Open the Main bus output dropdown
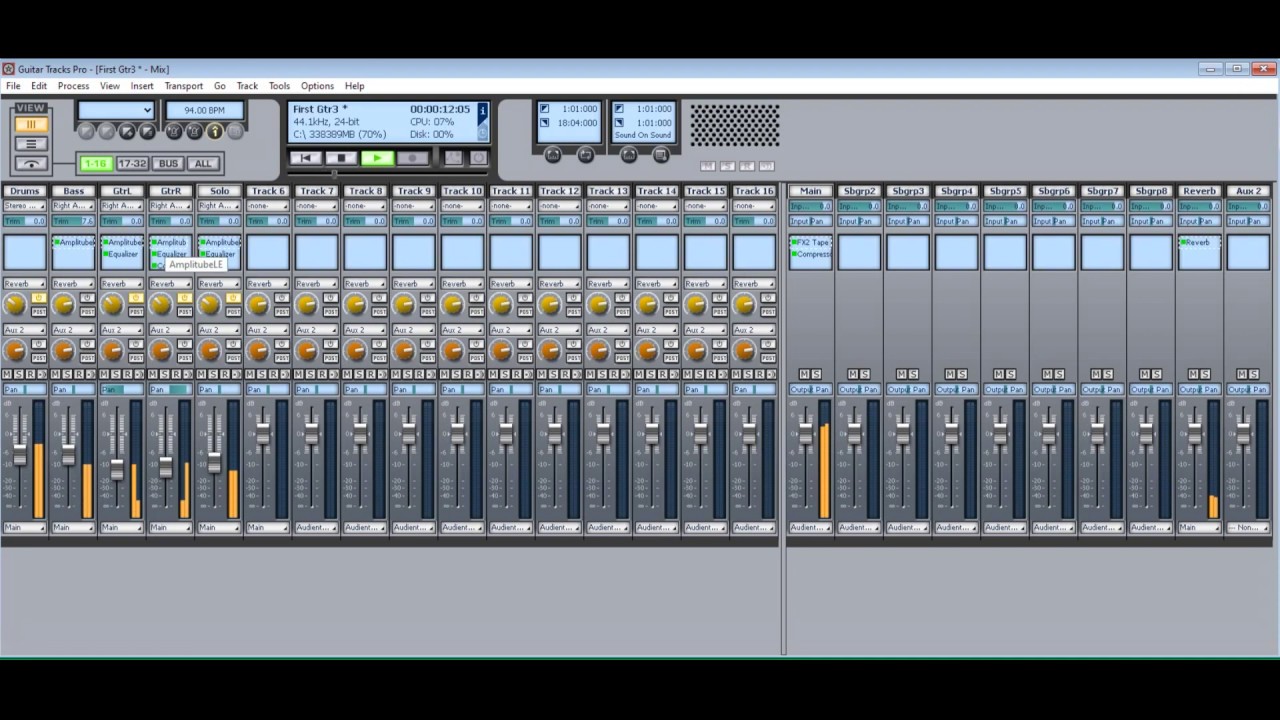This screenshot has width=1280, height=720. point(810,527)
